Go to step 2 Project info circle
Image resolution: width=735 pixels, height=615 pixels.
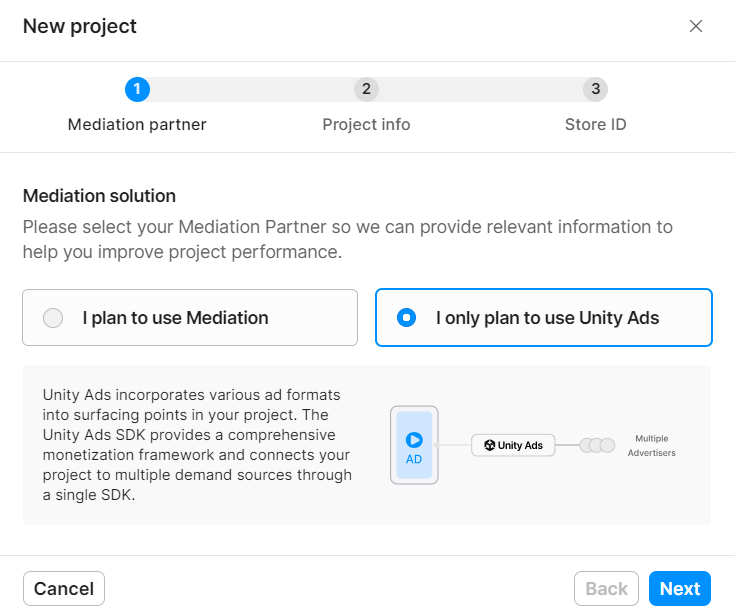click(x=366, y=89)
